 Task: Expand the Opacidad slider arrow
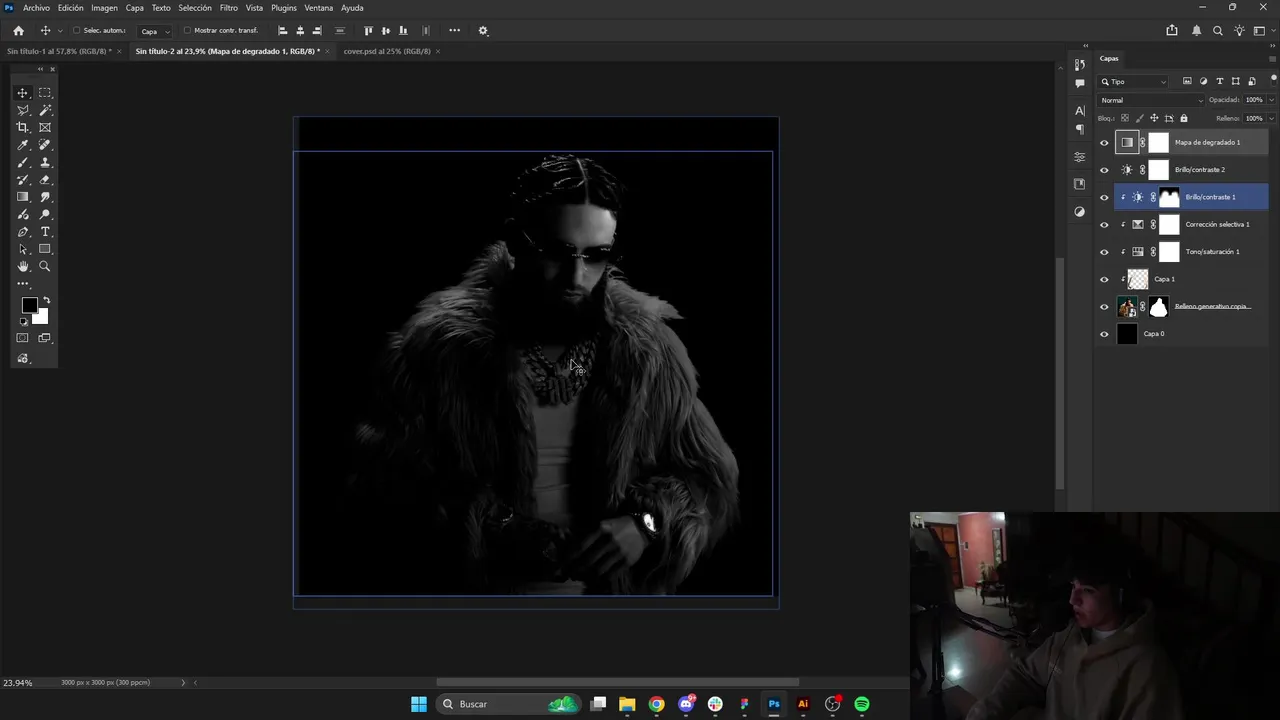click(x=1271, y=100)
